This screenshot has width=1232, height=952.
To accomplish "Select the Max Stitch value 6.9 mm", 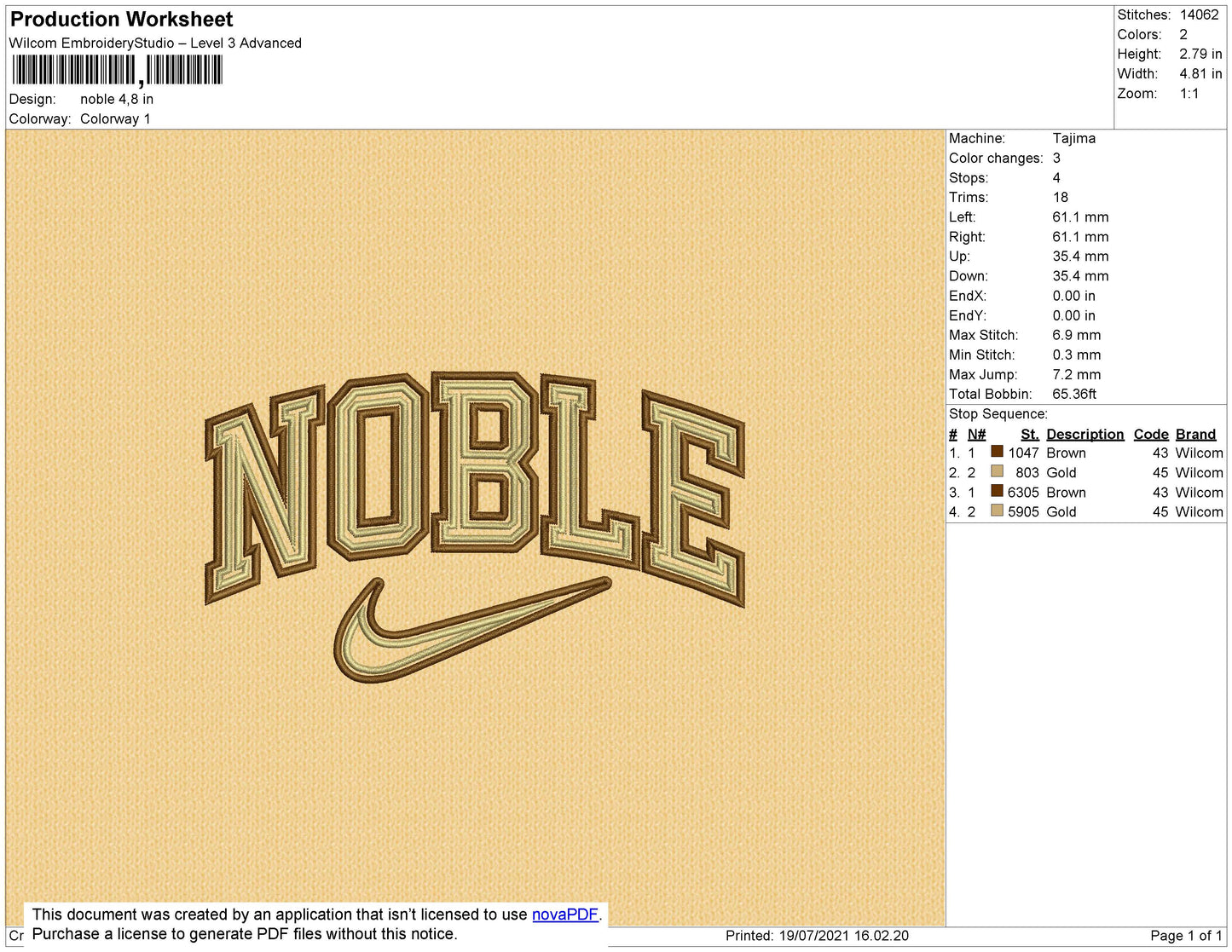I will [x=1077, y=335].
